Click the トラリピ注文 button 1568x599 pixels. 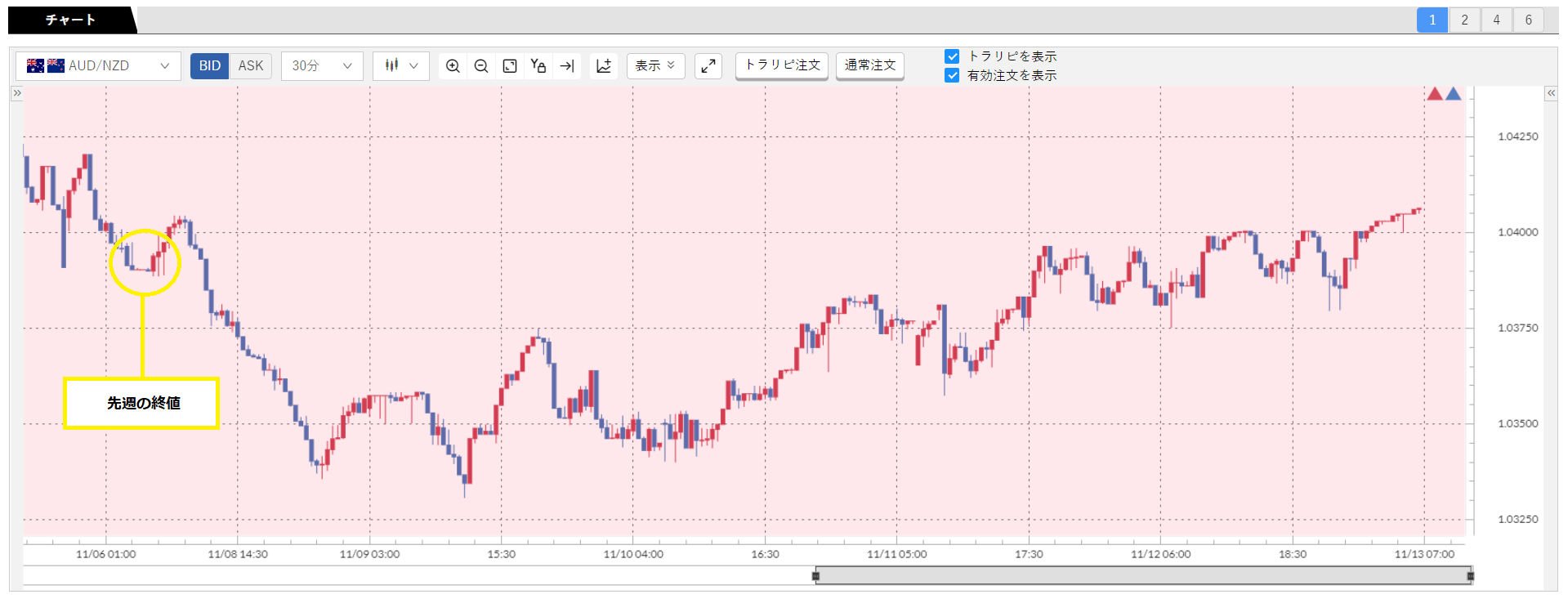click(x=782, y=65)
